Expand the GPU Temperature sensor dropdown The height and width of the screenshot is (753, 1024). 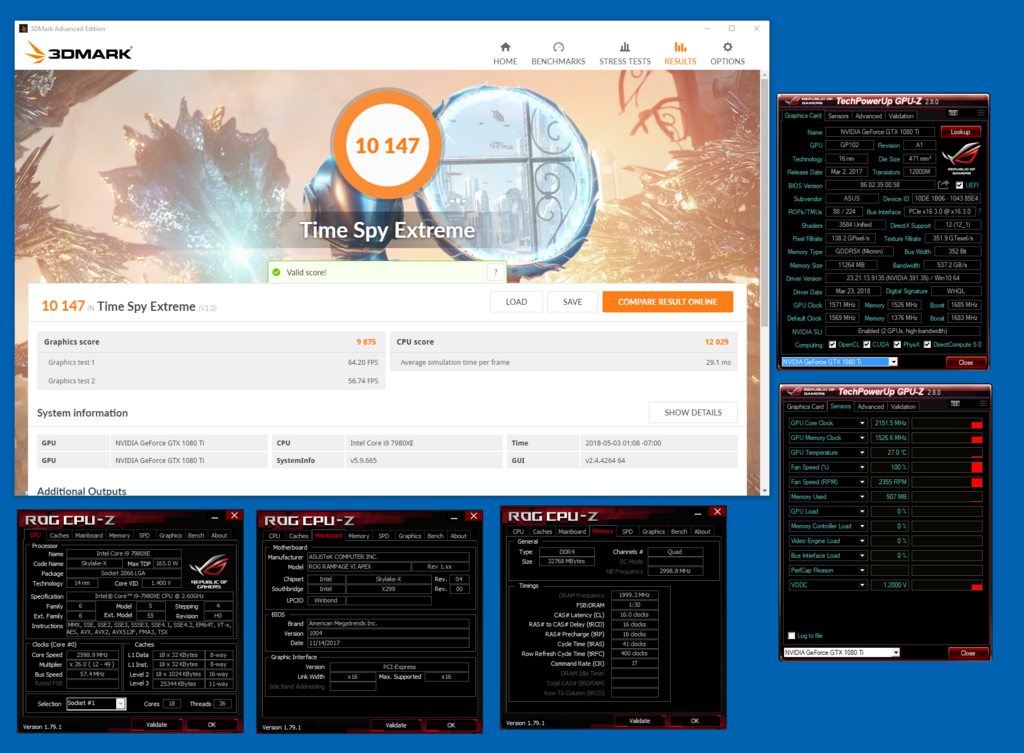tap(862, 453)
